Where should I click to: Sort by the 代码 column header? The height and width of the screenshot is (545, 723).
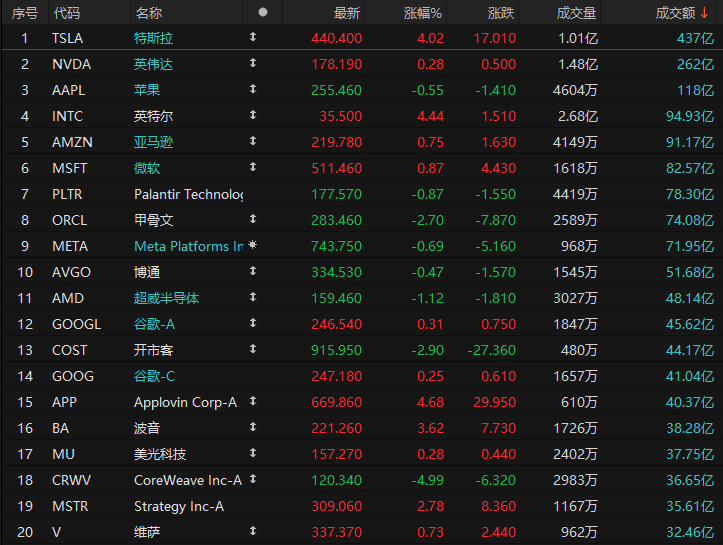click(x=67, y=13)
